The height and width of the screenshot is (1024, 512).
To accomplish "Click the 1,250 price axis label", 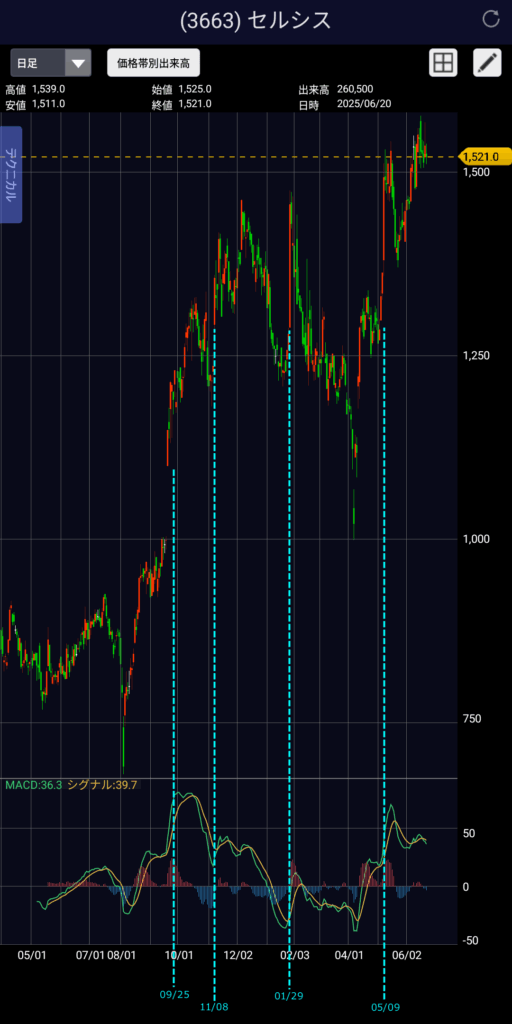I will [477, 356].
